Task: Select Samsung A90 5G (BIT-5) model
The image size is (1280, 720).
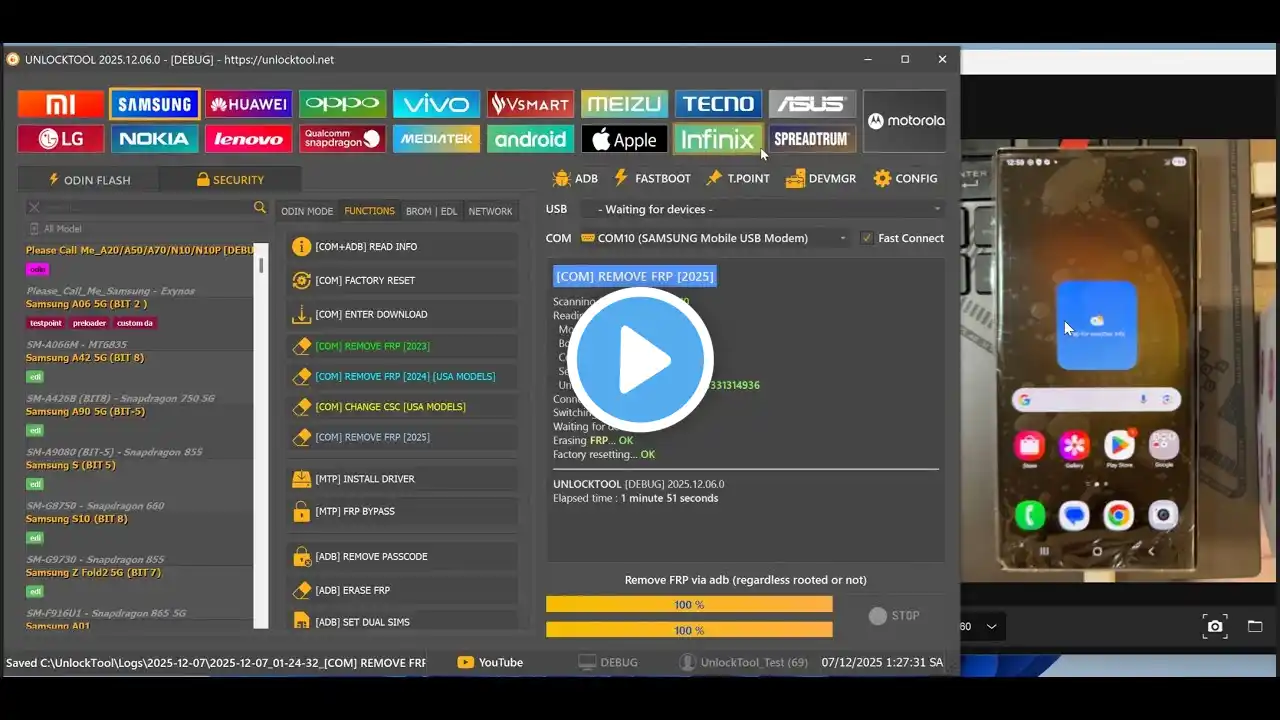Action: tap(85, 412)
